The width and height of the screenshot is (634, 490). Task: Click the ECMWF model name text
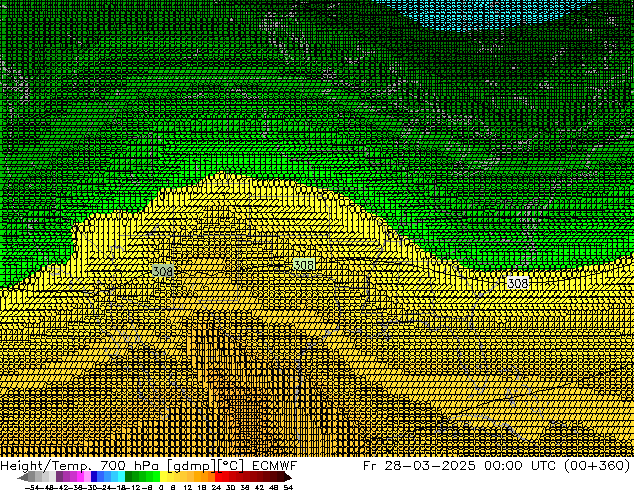(x=275, y=465)
